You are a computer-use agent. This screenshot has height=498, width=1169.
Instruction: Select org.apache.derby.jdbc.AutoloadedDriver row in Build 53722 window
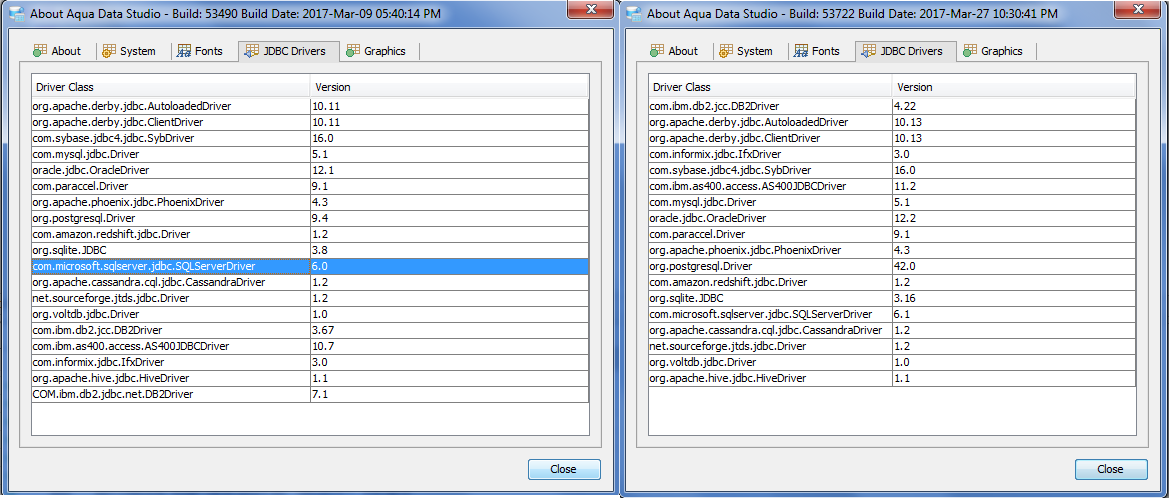click(892, 122)
